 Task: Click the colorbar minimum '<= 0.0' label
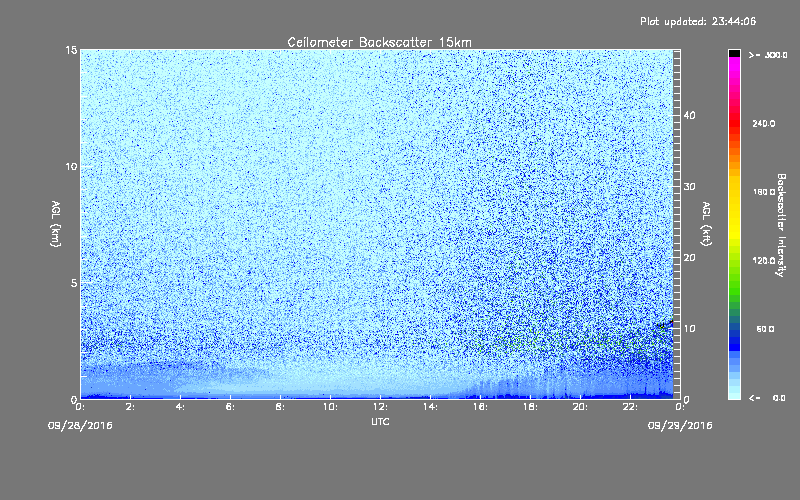[767, 398]
